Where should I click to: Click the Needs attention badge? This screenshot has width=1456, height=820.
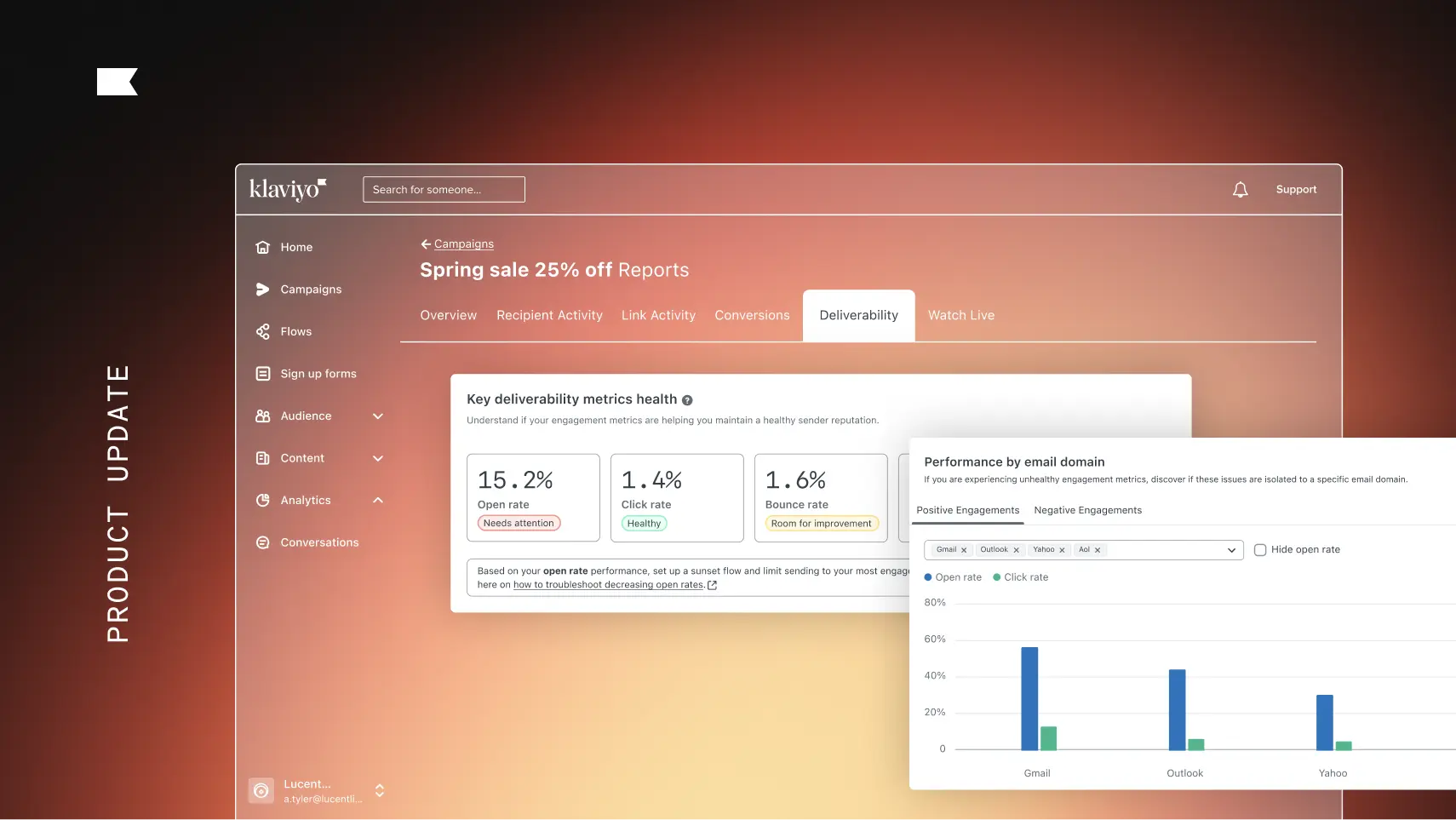coord(519,524)
